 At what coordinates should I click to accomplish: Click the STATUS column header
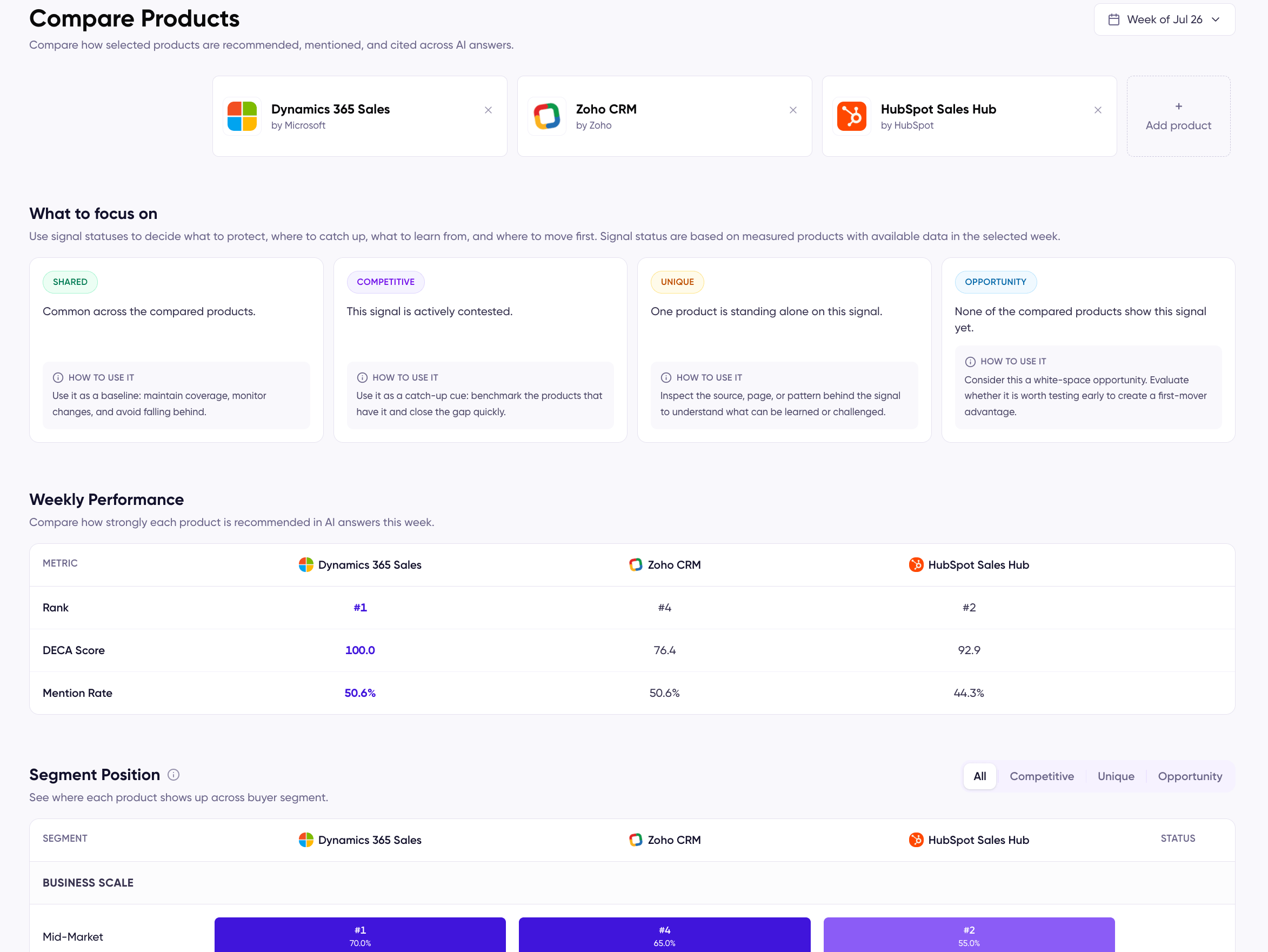click(x=1177, y=838)
